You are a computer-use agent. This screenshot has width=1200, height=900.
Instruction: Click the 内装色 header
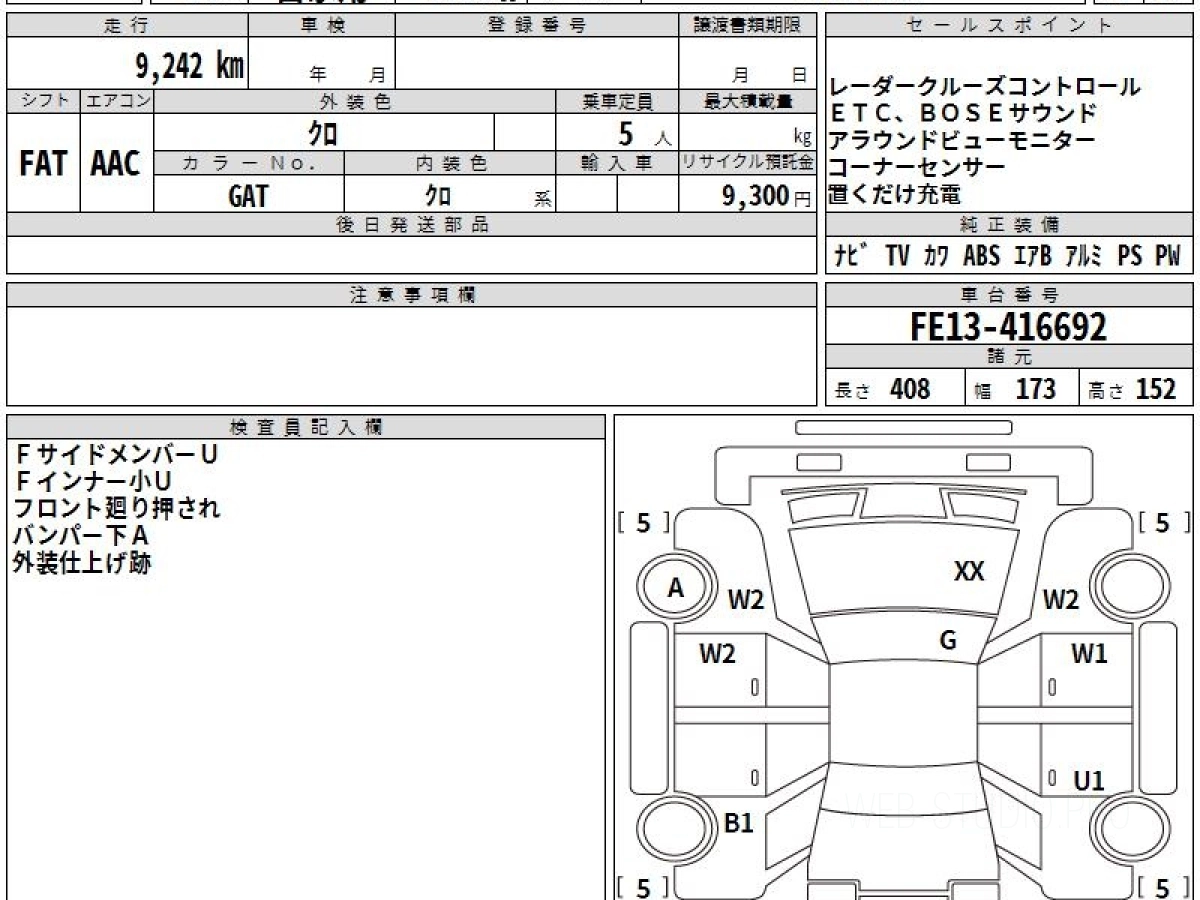click(x=450, y=163)
